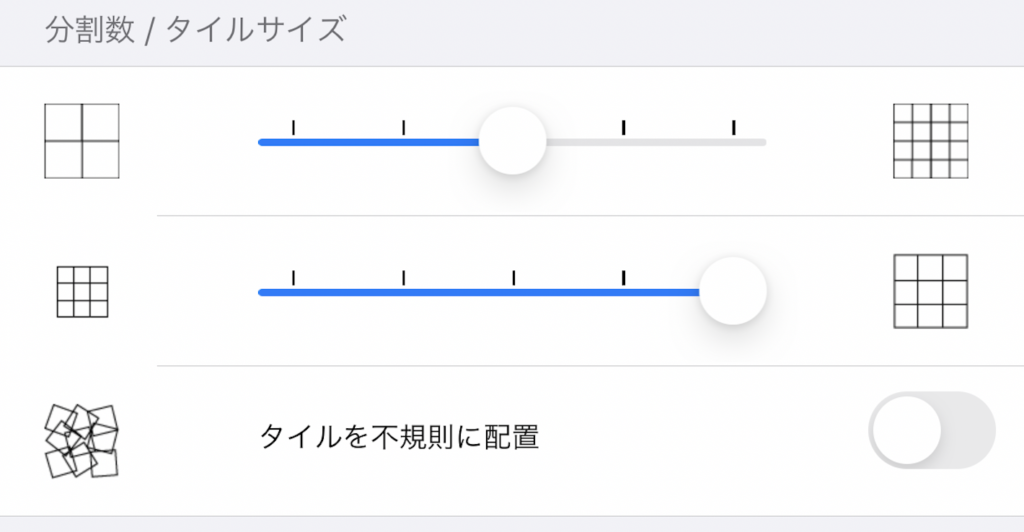Click the scattered irregular tiles icon

pos(82,441)
